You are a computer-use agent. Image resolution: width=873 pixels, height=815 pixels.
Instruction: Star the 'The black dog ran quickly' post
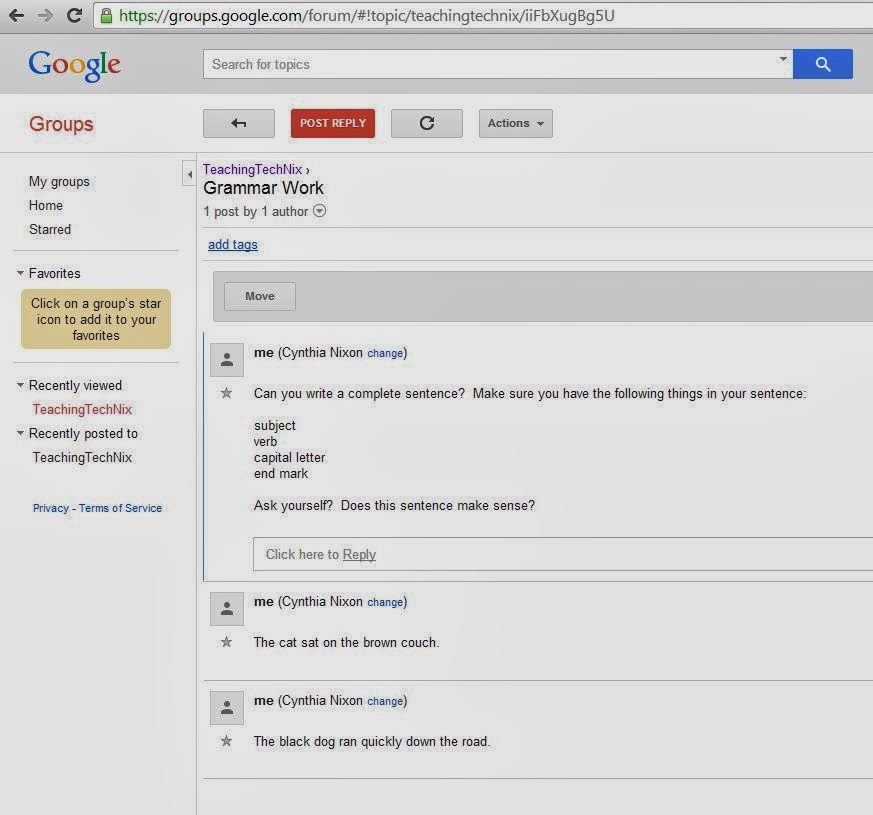pyautogui.click(x=226, y=742)
